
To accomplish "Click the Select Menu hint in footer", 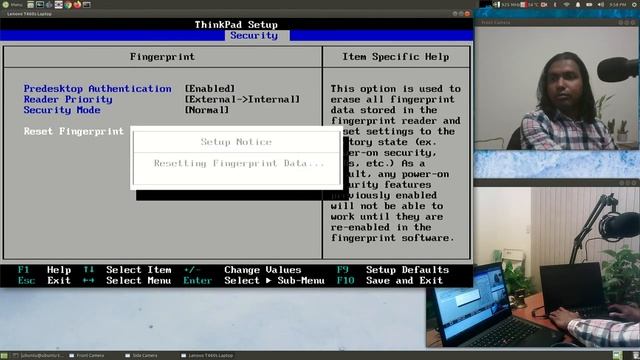I will point(127,280).
